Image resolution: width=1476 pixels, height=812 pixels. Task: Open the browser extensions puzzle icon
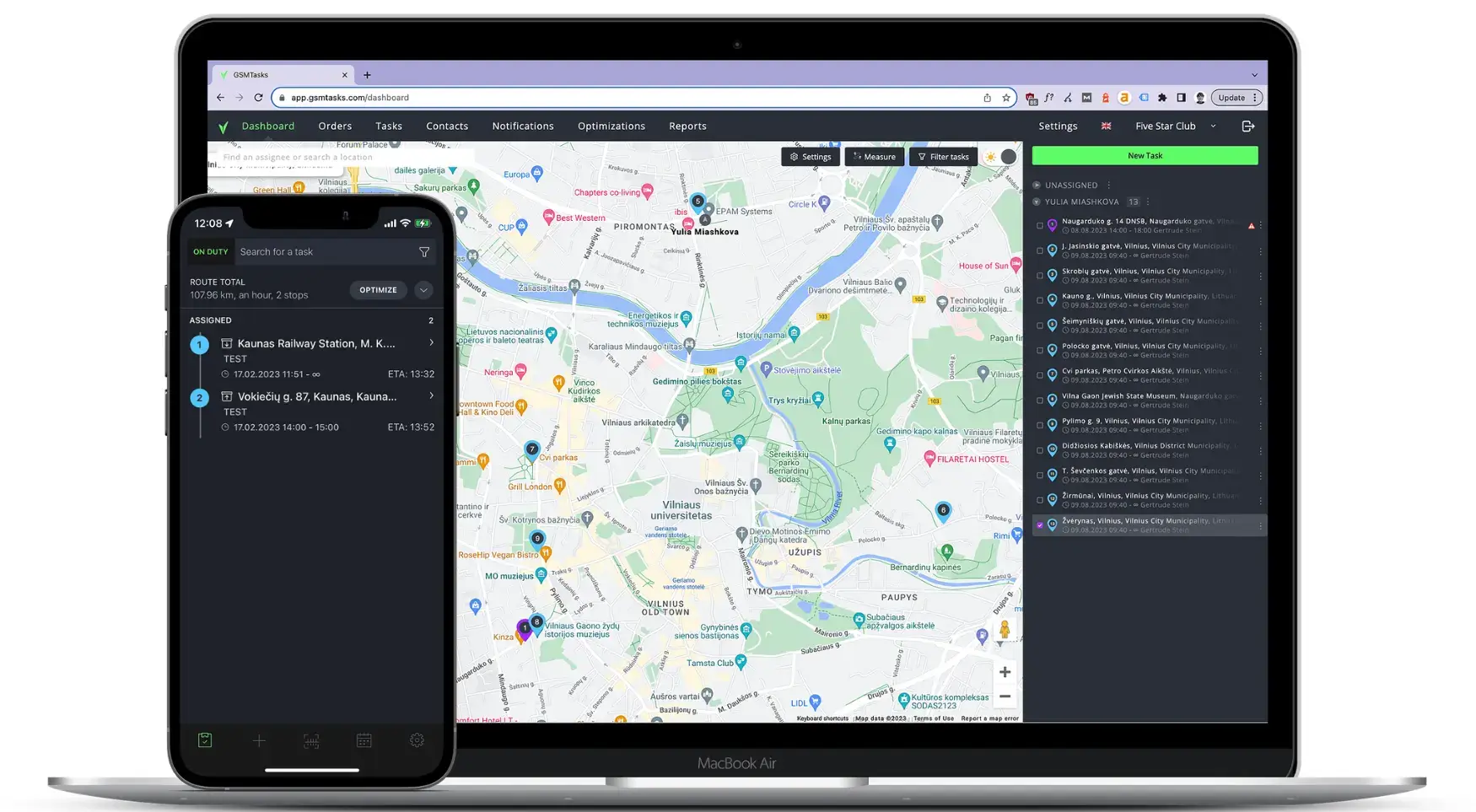pyautogui.click(x=1162, y=98)
